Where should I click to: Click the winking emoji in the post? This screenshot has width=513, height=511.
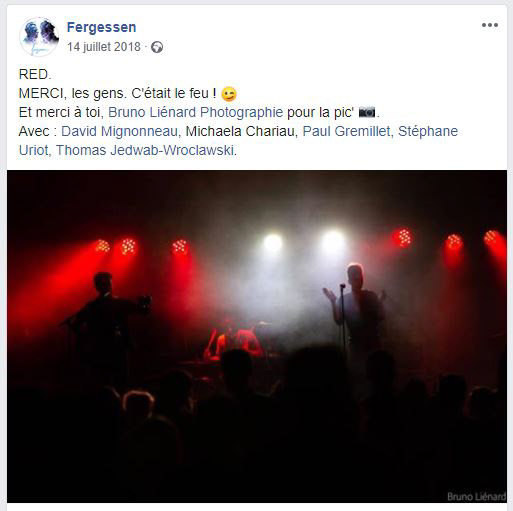pos(229,94)
